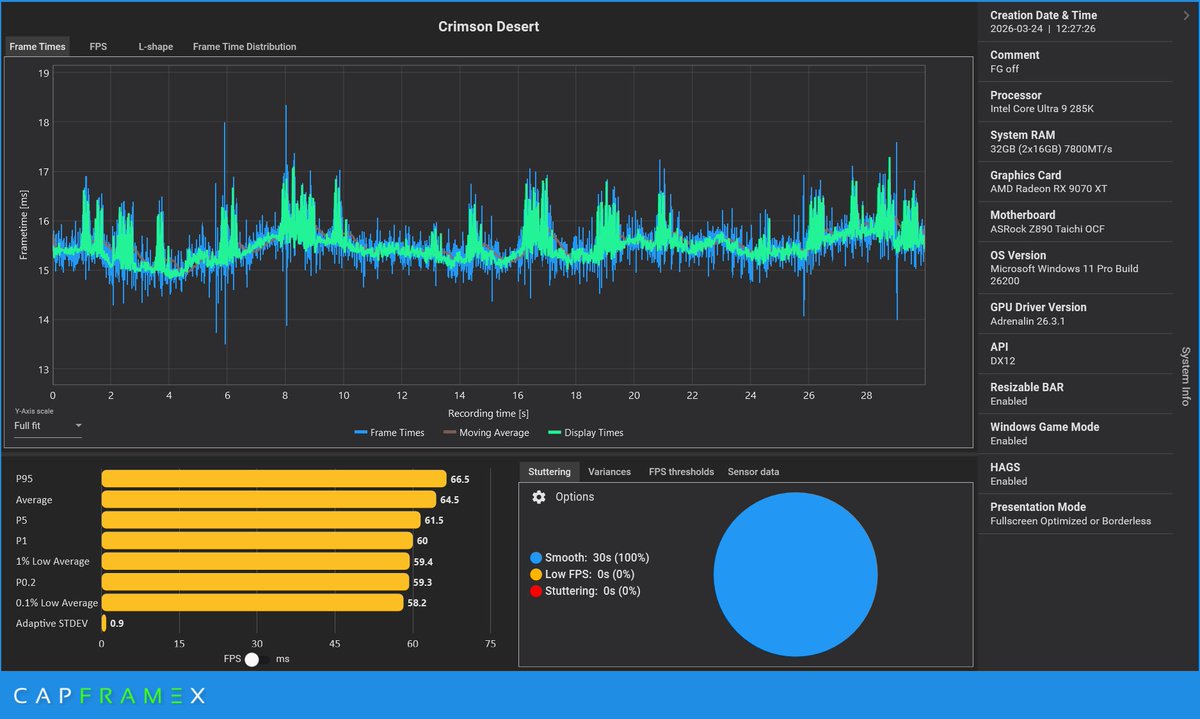Click the Windows Game Mode heading
The width and height of the screenshot is (1200, 719).
(1044, 427)
